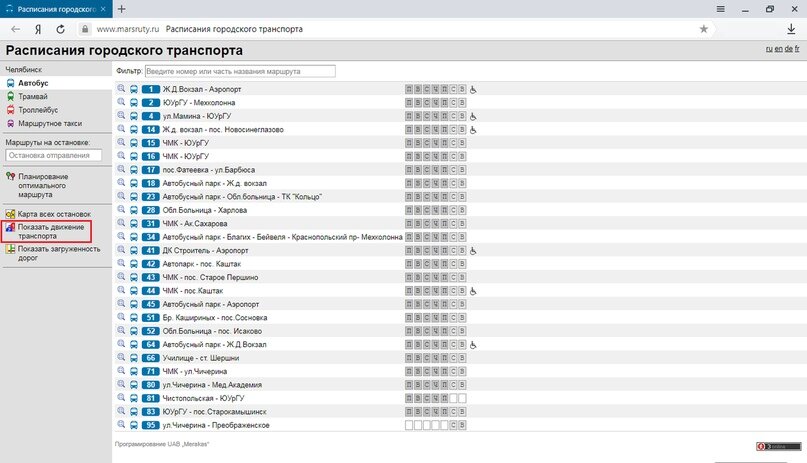Open route Училище - ст. Шершни

pos(201,358)
